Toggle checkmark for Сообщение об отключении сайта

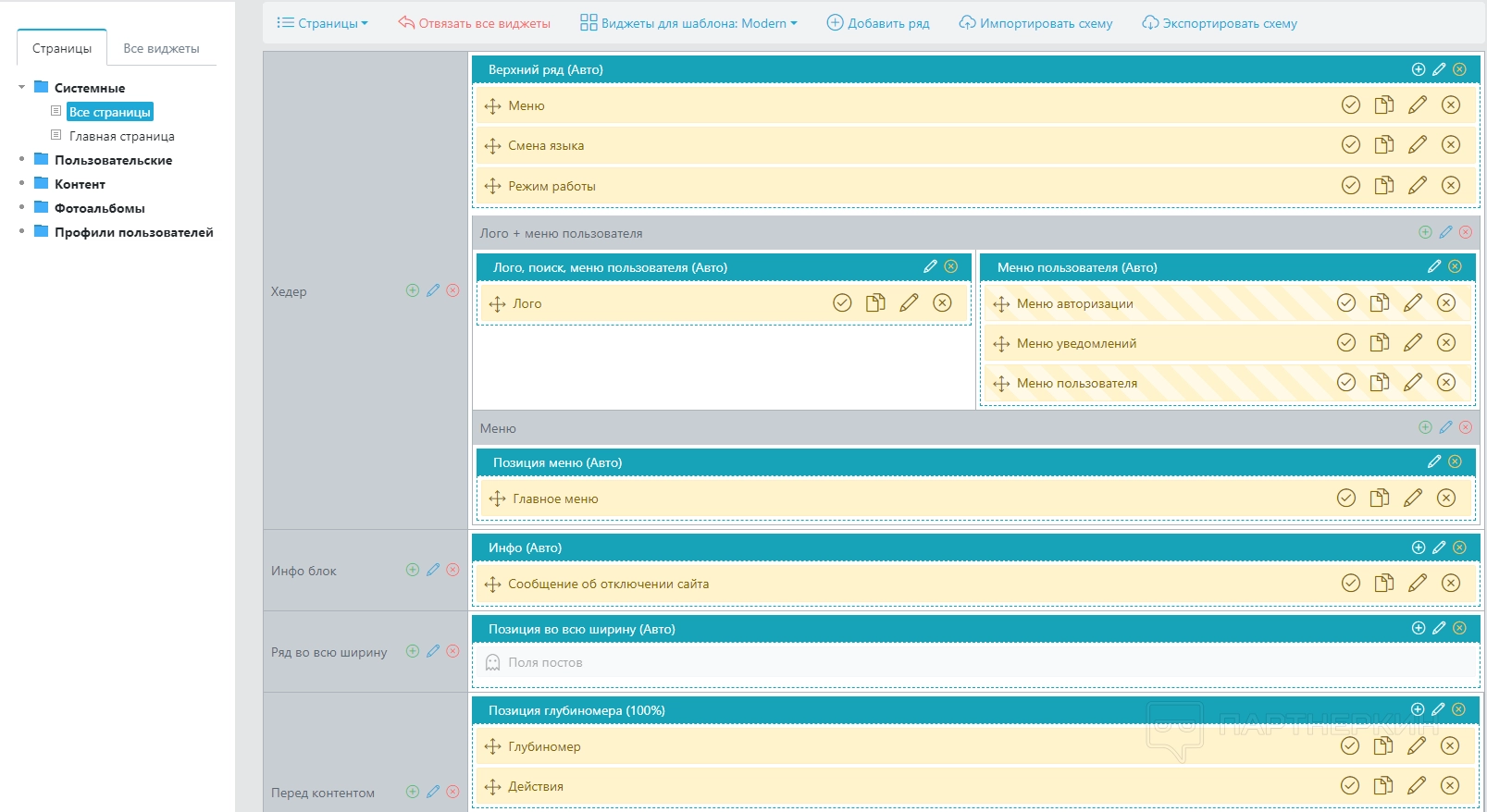coord(1350,584)
